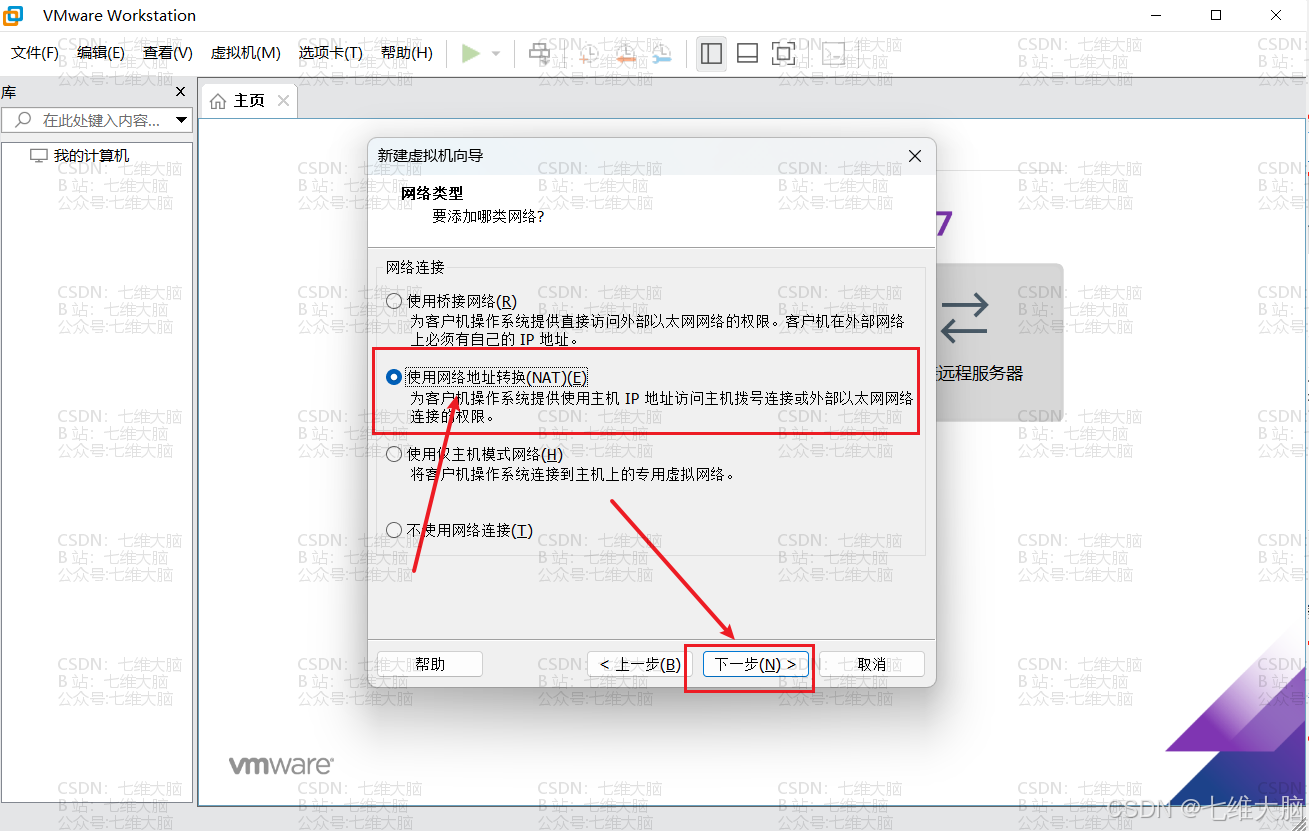Click < 上一步(B) button

pyautogui.click(x=640, y=664)
